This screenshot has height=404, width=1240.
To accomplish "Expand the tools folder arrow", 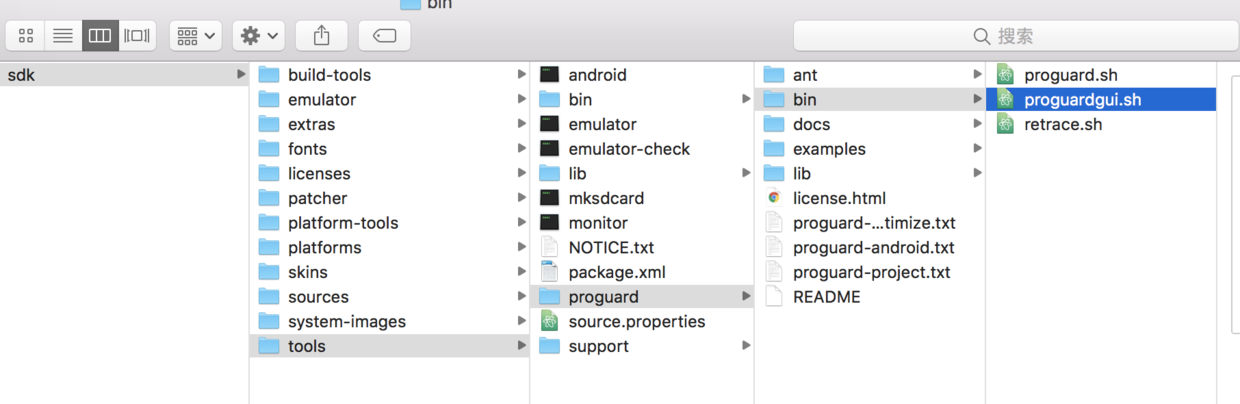I will pos(521,346).
